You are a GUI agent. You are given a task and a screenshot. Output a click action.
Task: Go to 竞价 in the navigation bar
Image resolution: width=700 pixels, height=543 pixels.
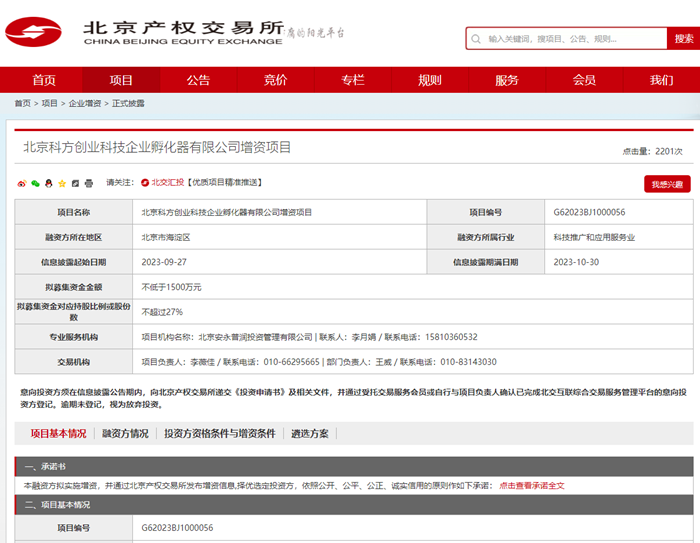pyautogui.click(x=275, y=80)
